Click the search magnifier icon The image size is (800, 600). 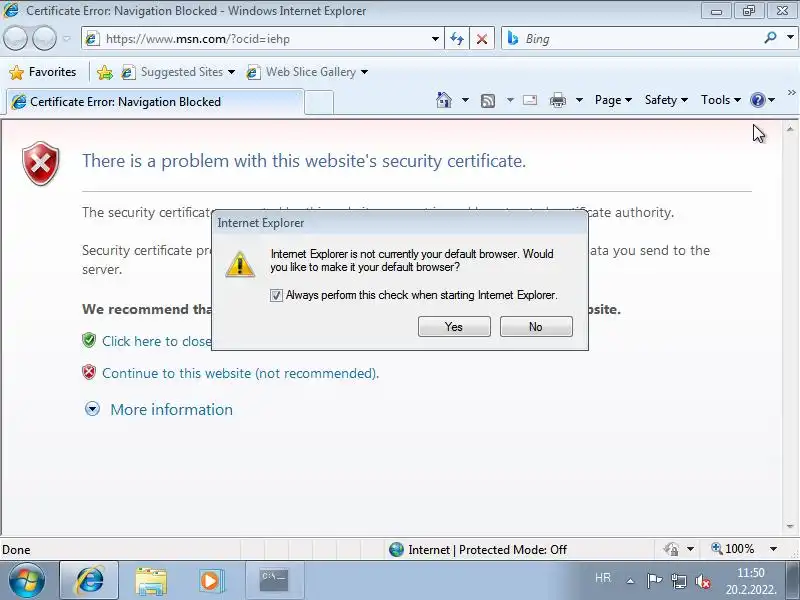771,38
